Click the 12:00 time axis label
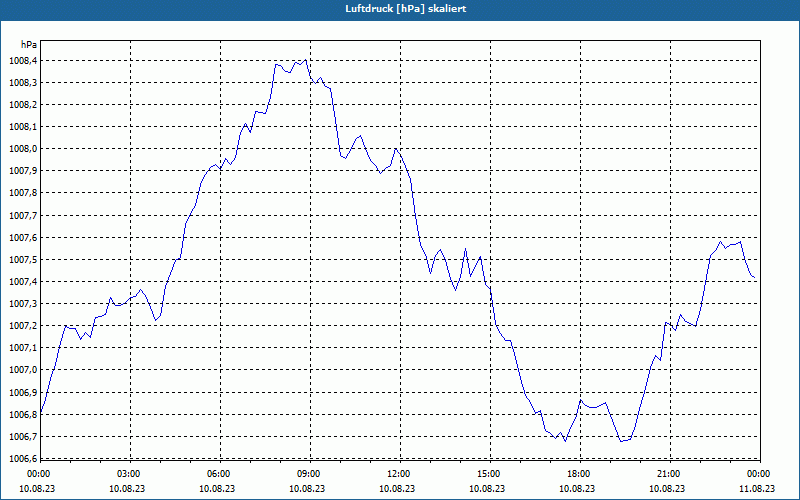This screenshot has width=800, height=500. click(x=399, y=474)
